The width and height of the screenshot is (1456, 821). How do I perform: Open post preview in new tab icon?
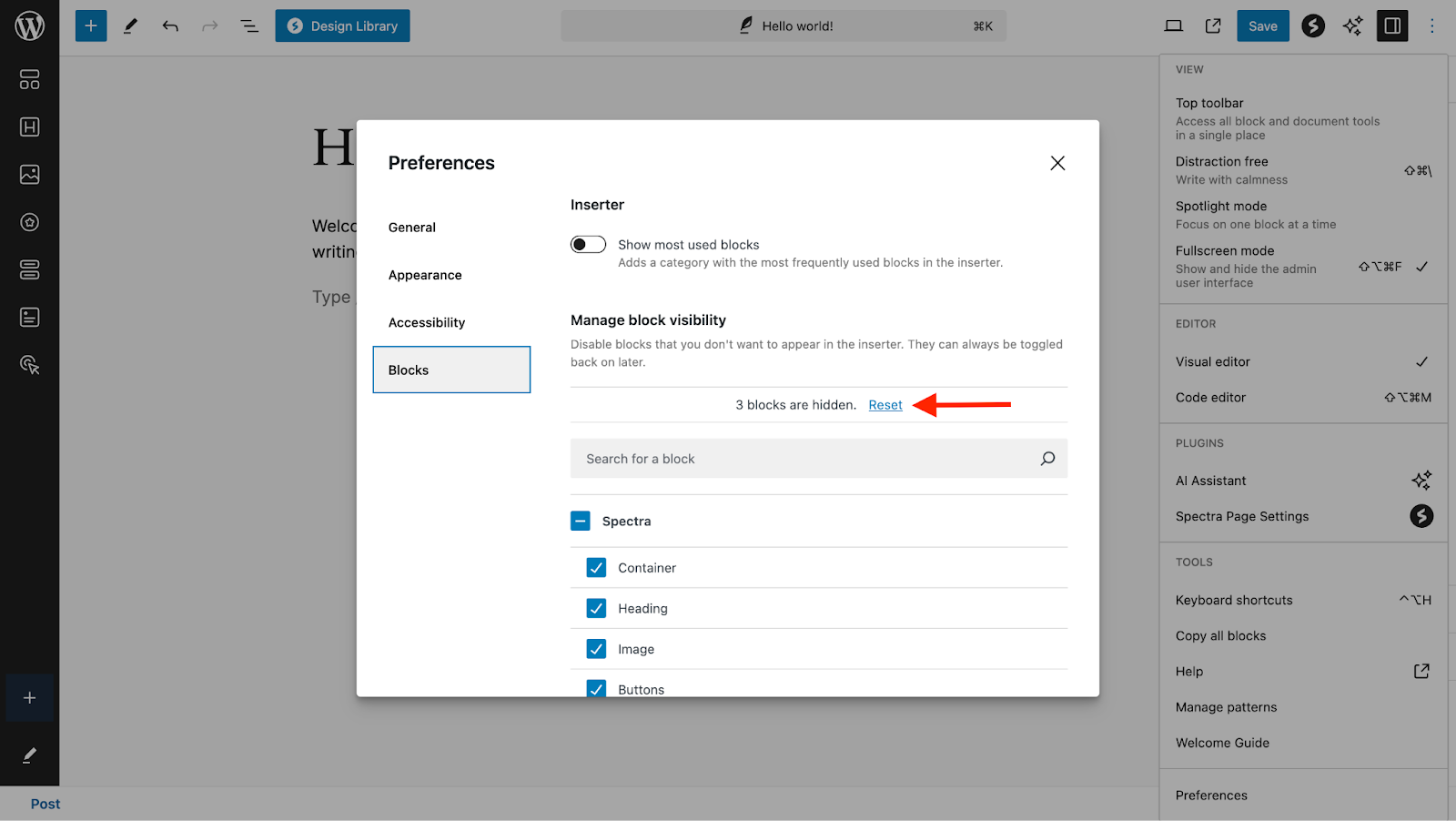[1213, 25]
